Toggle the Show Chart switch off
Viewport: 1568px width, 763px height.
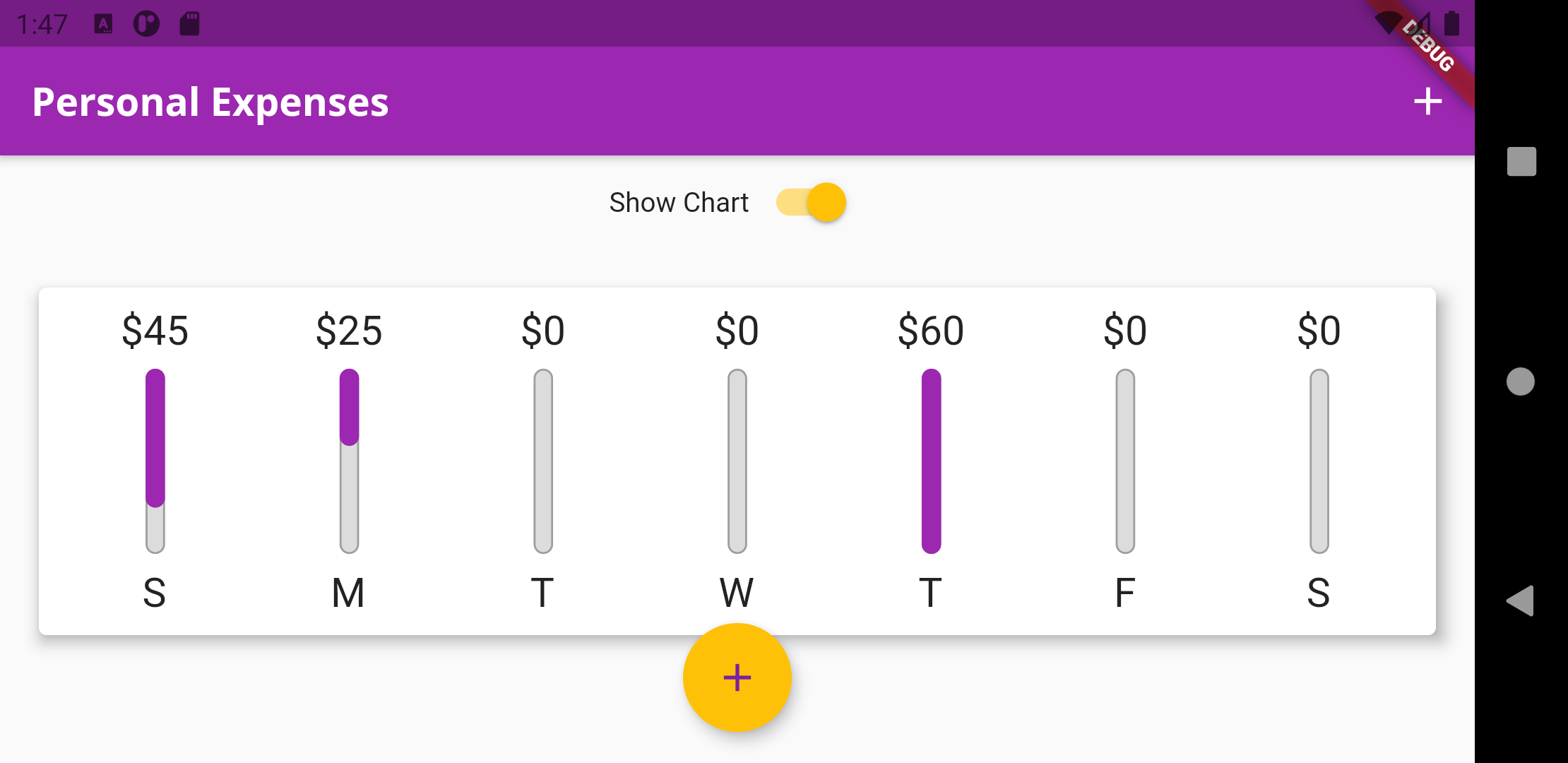pos(811,202)
